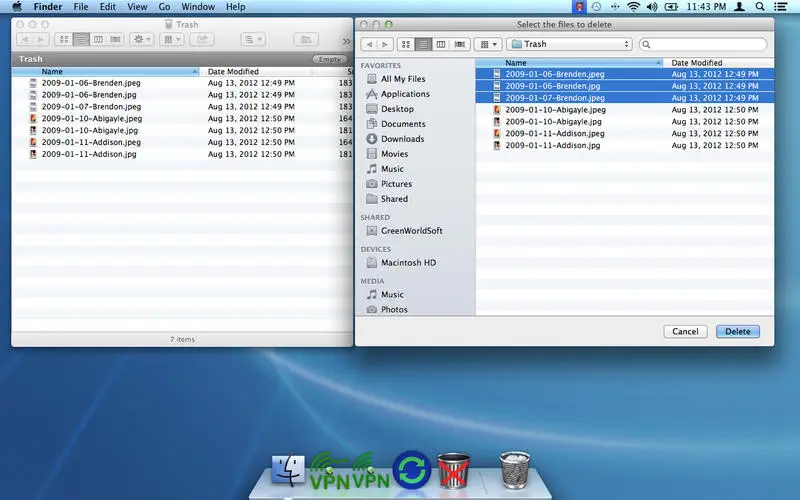Open the Edit menu
Image resolution: width=800 pixels, height=500 pixels.
107,7
